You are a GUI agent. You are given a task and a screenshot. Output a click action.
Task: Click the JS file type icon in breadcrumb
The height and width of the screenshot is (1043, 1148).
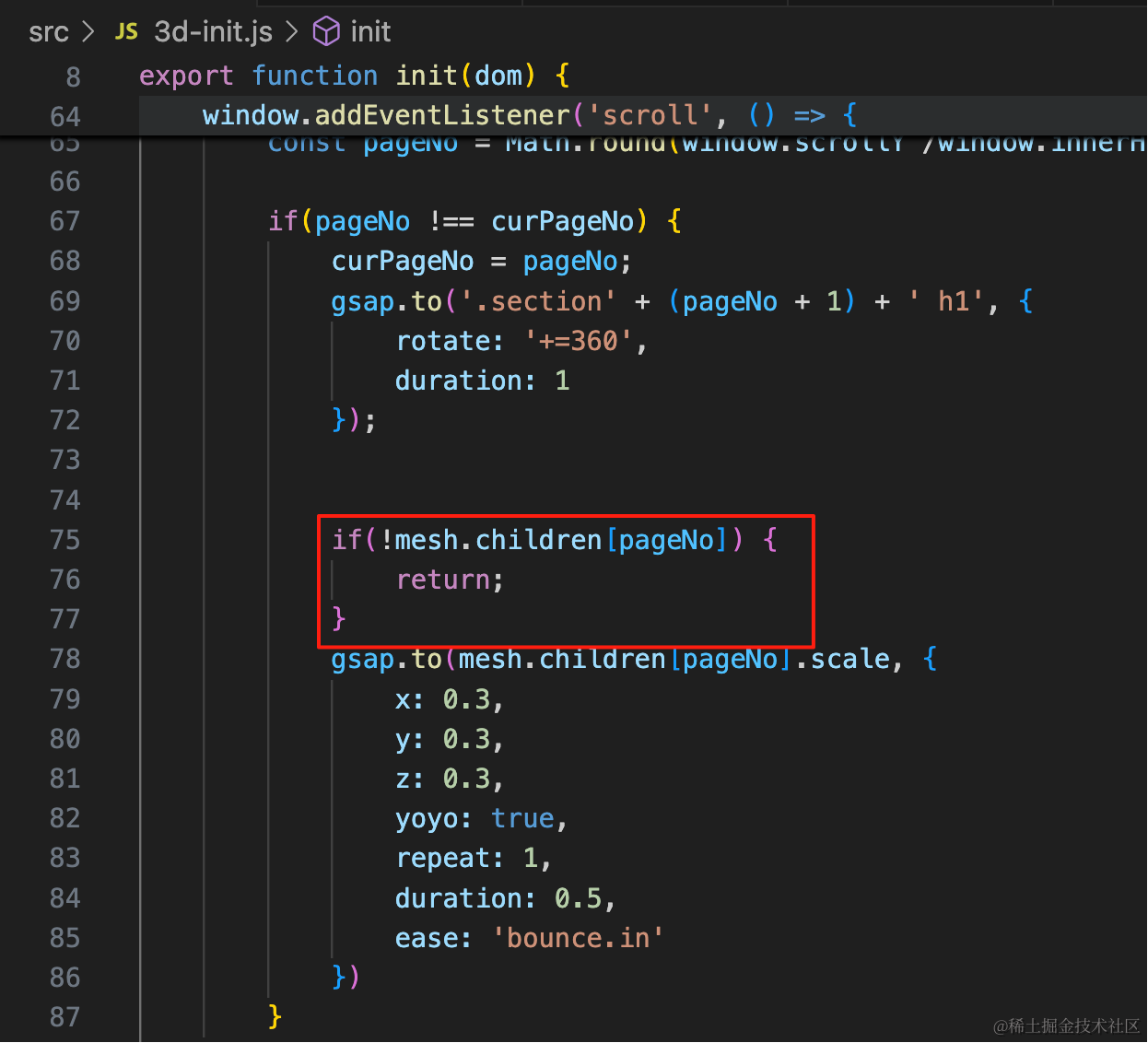click(126, 32)
